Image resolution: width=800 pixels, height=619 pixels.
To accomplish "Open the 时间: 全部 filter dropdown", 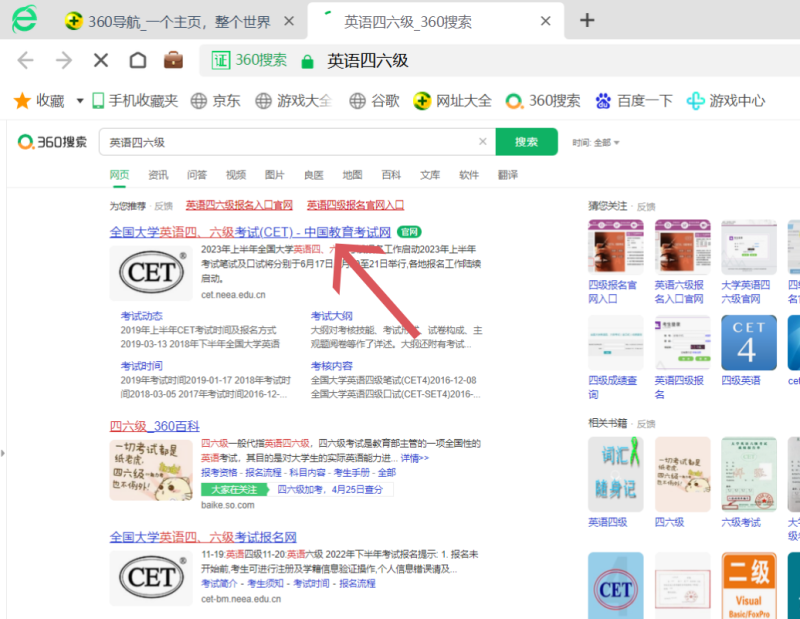I will [595, 142].
